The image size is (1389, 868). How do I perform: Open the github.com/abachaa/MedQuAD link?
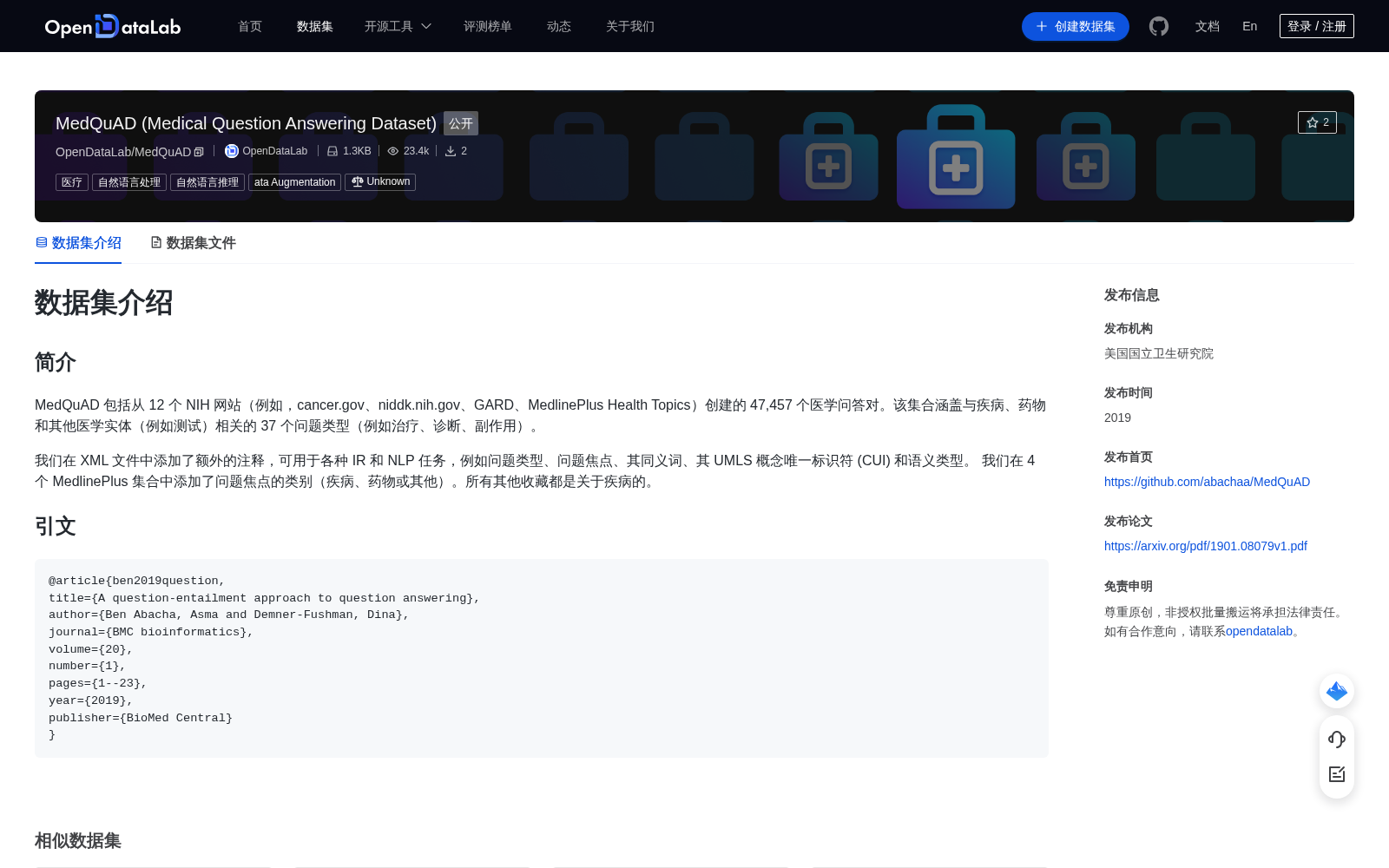[1207, 482]
